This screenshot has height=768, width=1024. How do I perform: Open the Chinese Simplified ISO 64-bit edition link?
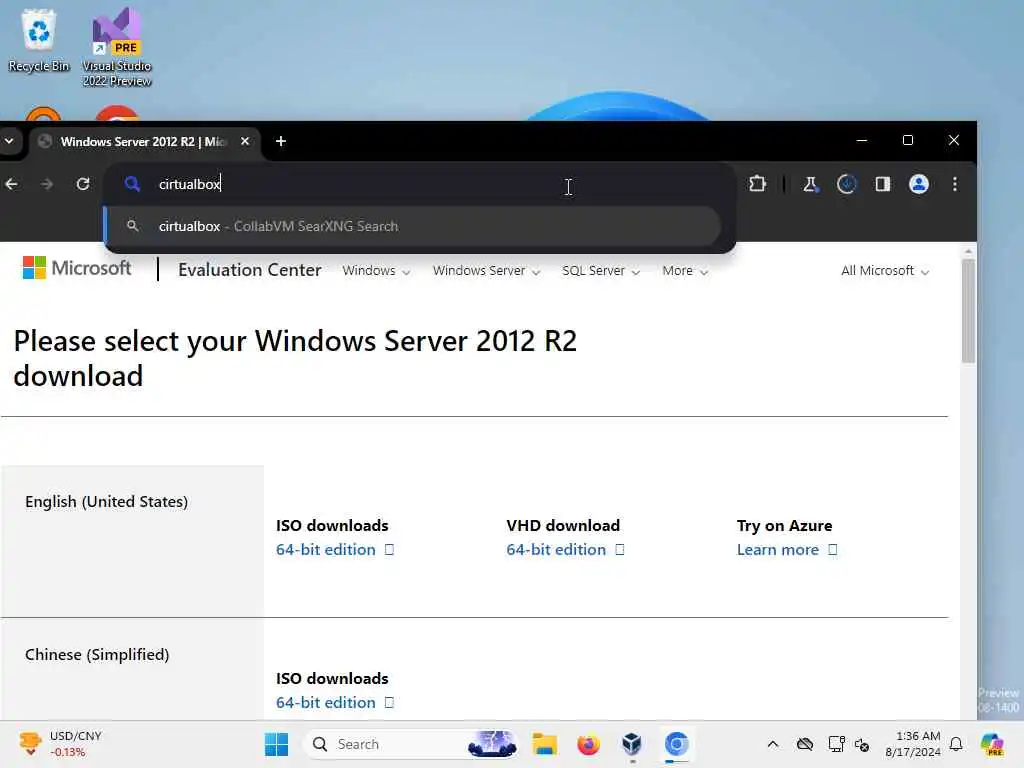pos(334,703)
